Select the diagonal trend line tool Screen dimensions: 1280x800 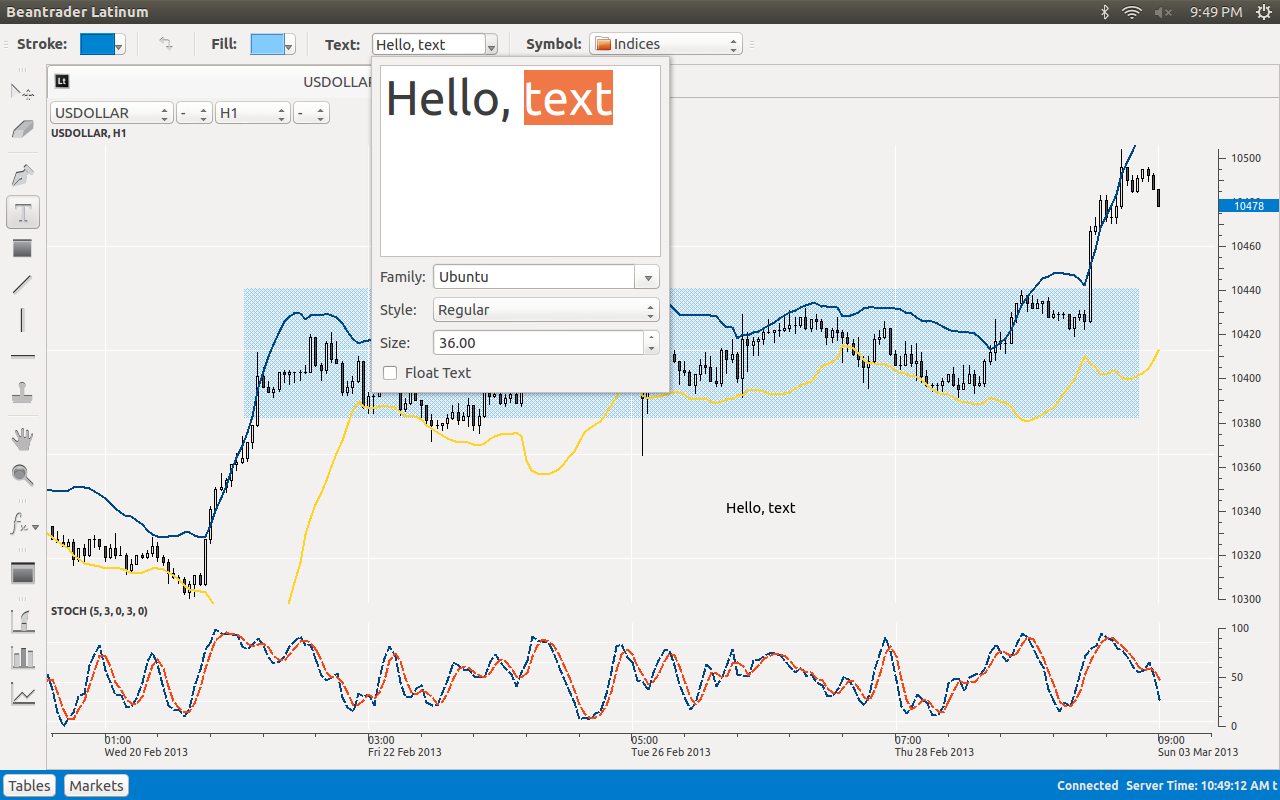coord(23,284)
